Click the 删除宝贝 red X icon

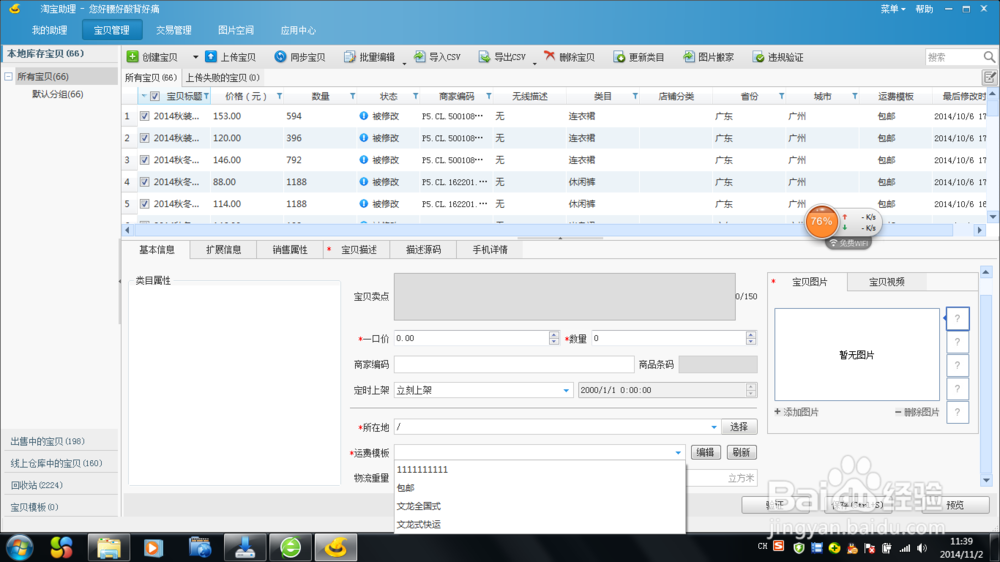point(549,57)
